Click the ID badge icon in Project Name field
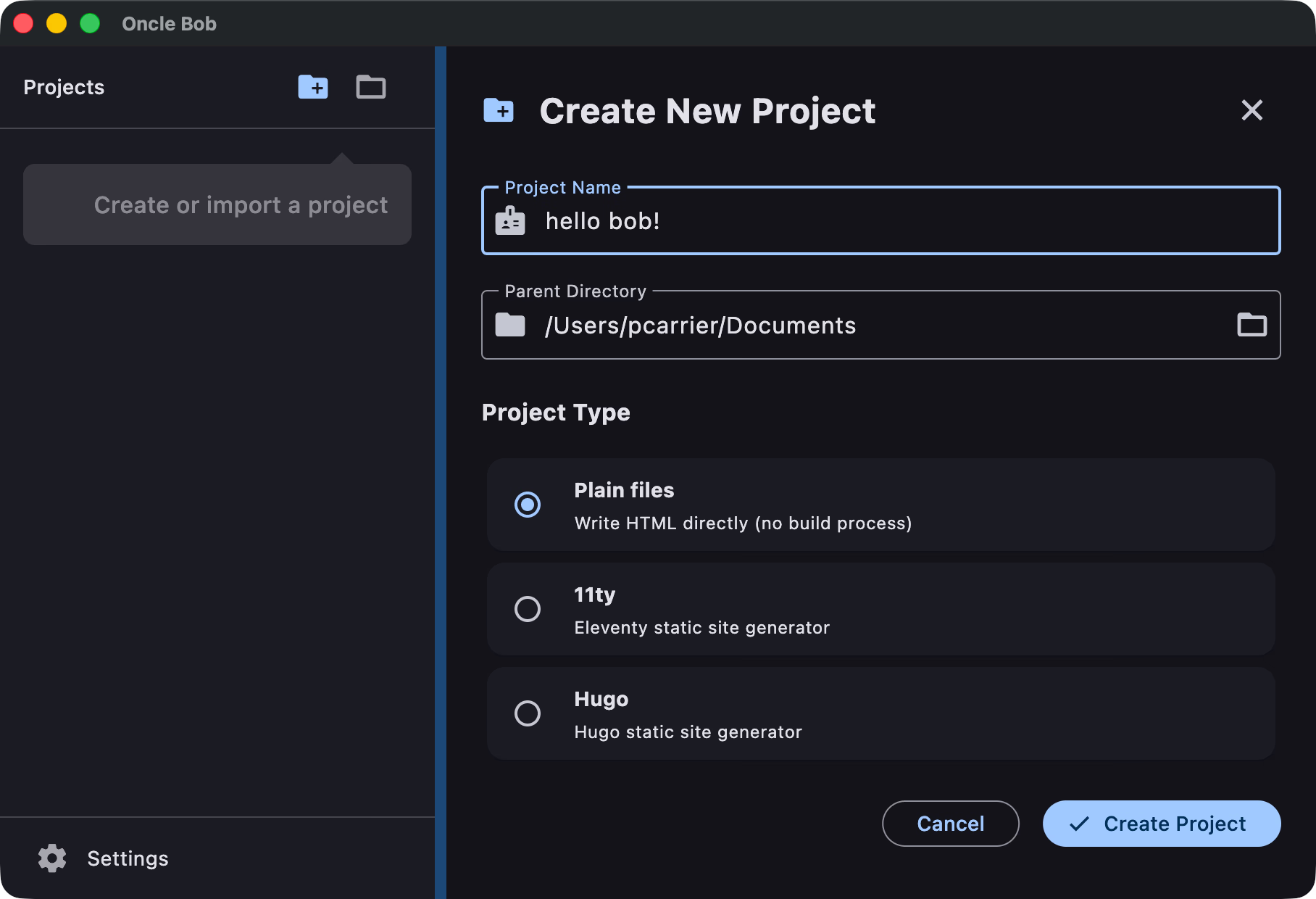The width and height of the screenshot is (1316, 899). pyautogui.click(x=509, y=220)
